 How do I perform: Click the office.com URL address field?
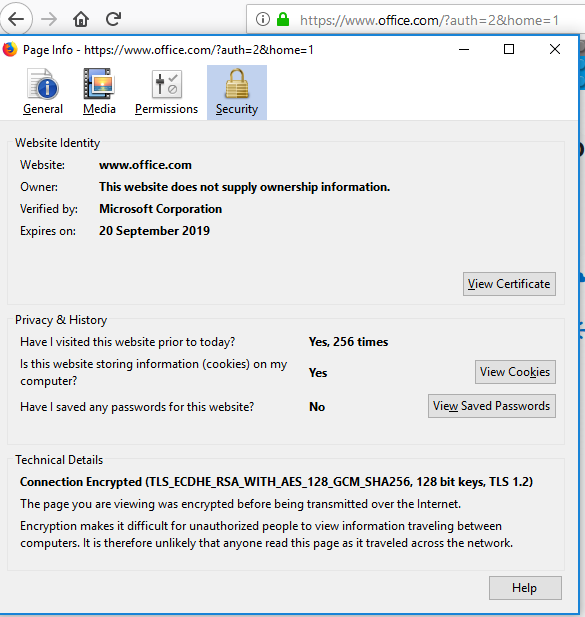pyautogui.click(x=429, y=20)
